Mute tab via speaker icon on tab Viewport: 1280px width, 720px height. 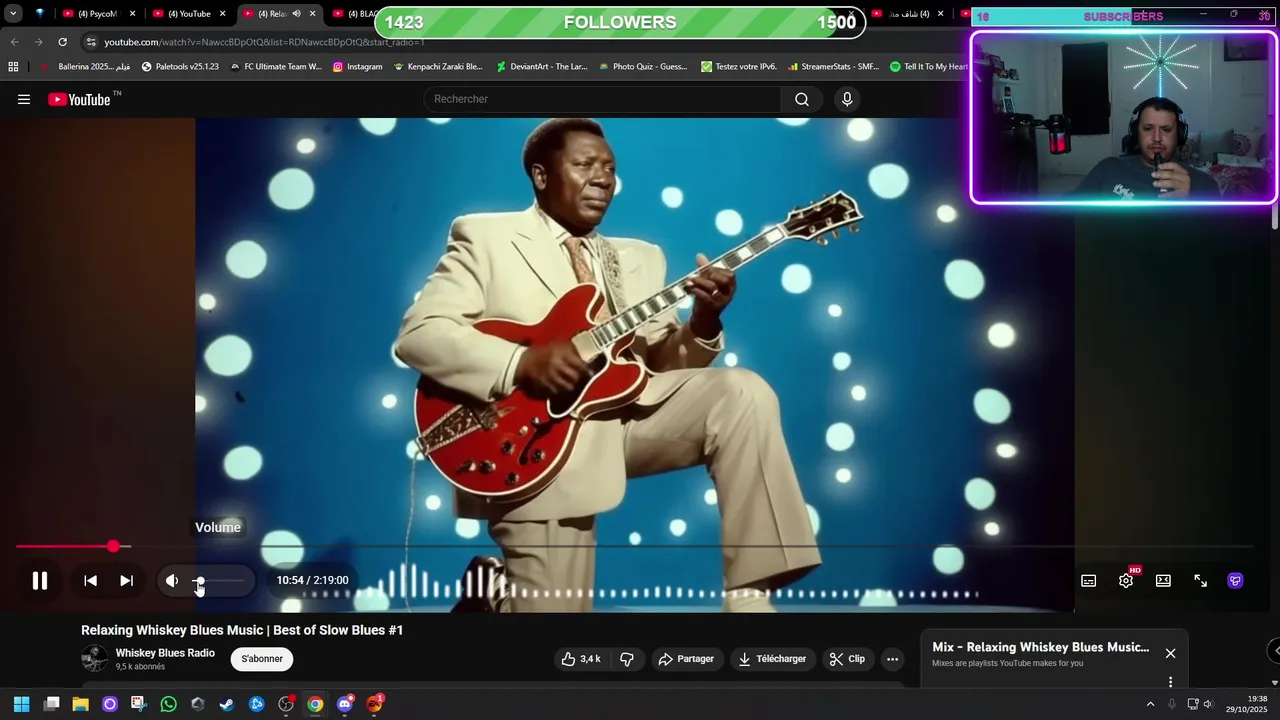click(296, 14)
